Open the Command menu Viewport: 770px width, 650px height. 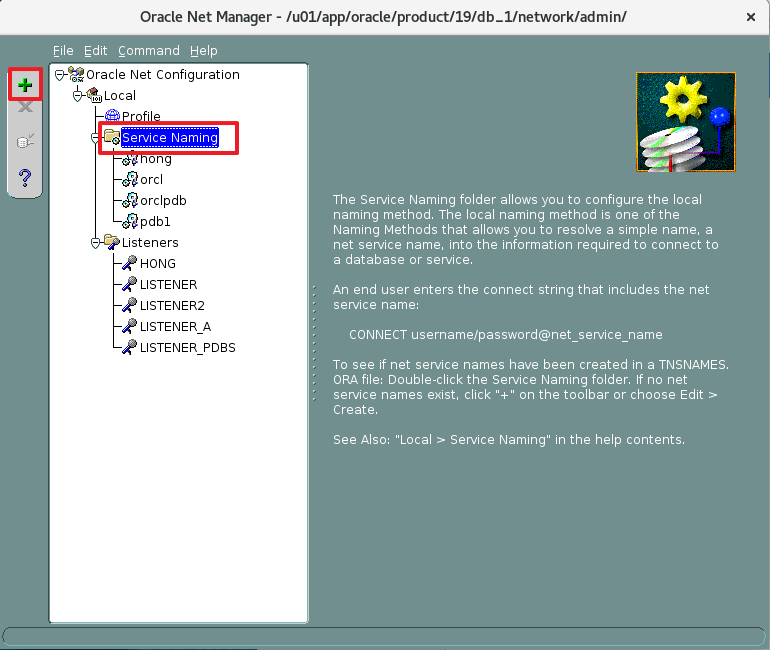point(149,51)
